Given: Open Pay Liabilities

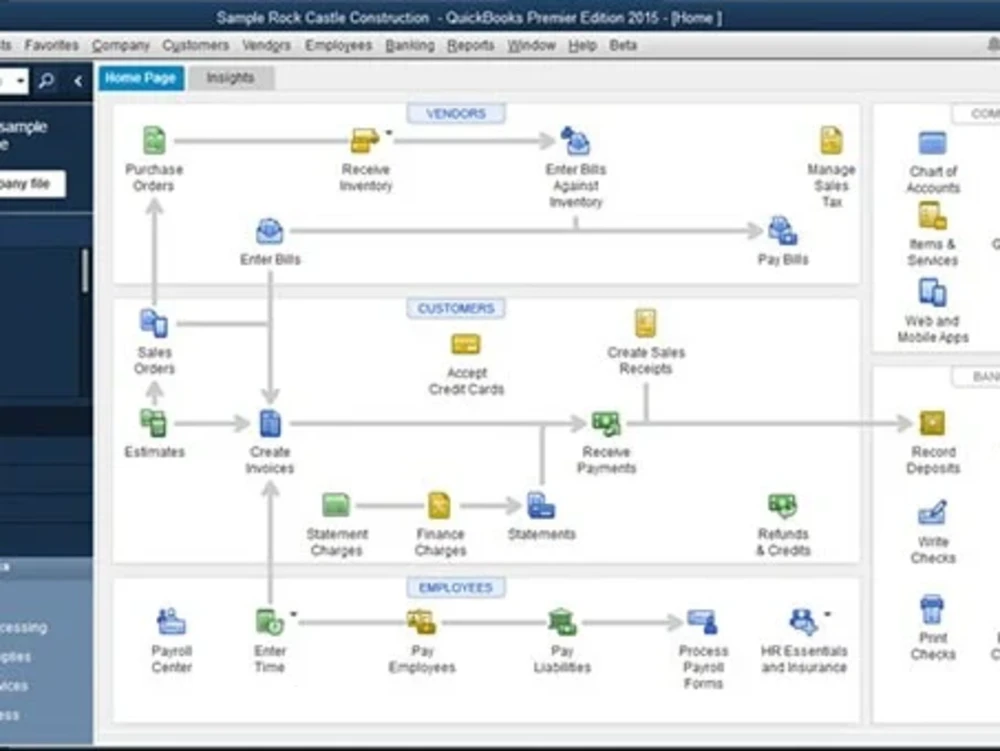Looking at the screenshot, I should [x=562, y=622].
